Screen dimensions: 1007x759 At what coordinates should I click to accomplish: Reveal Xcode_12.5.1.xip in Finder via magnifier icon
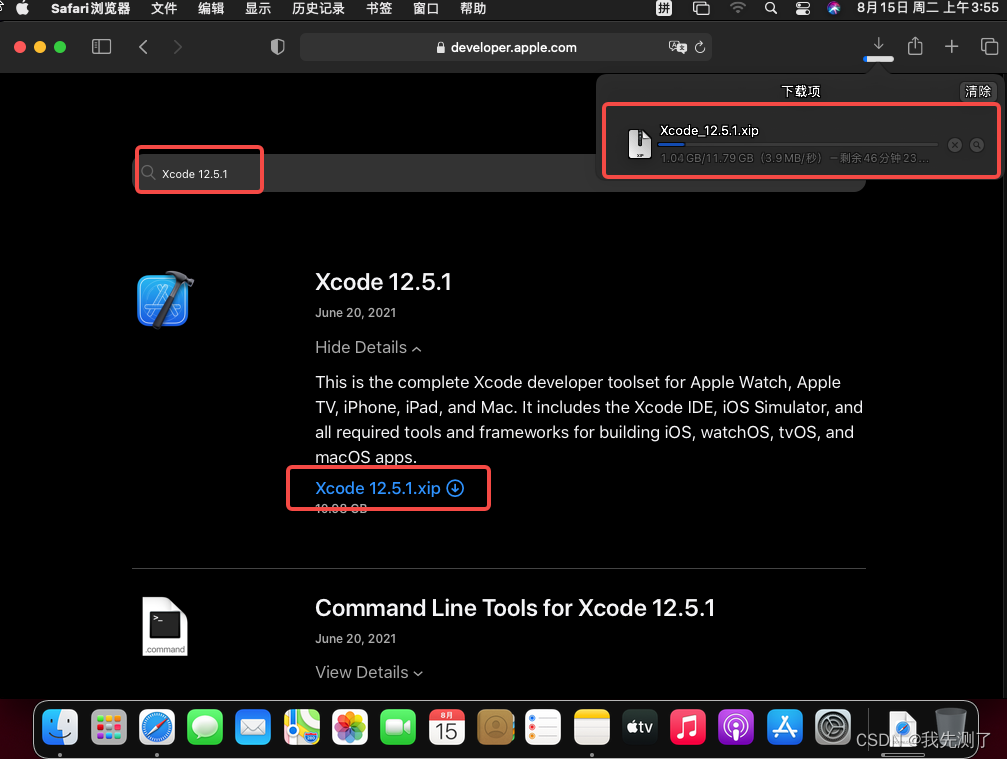(x=977, y=145)
